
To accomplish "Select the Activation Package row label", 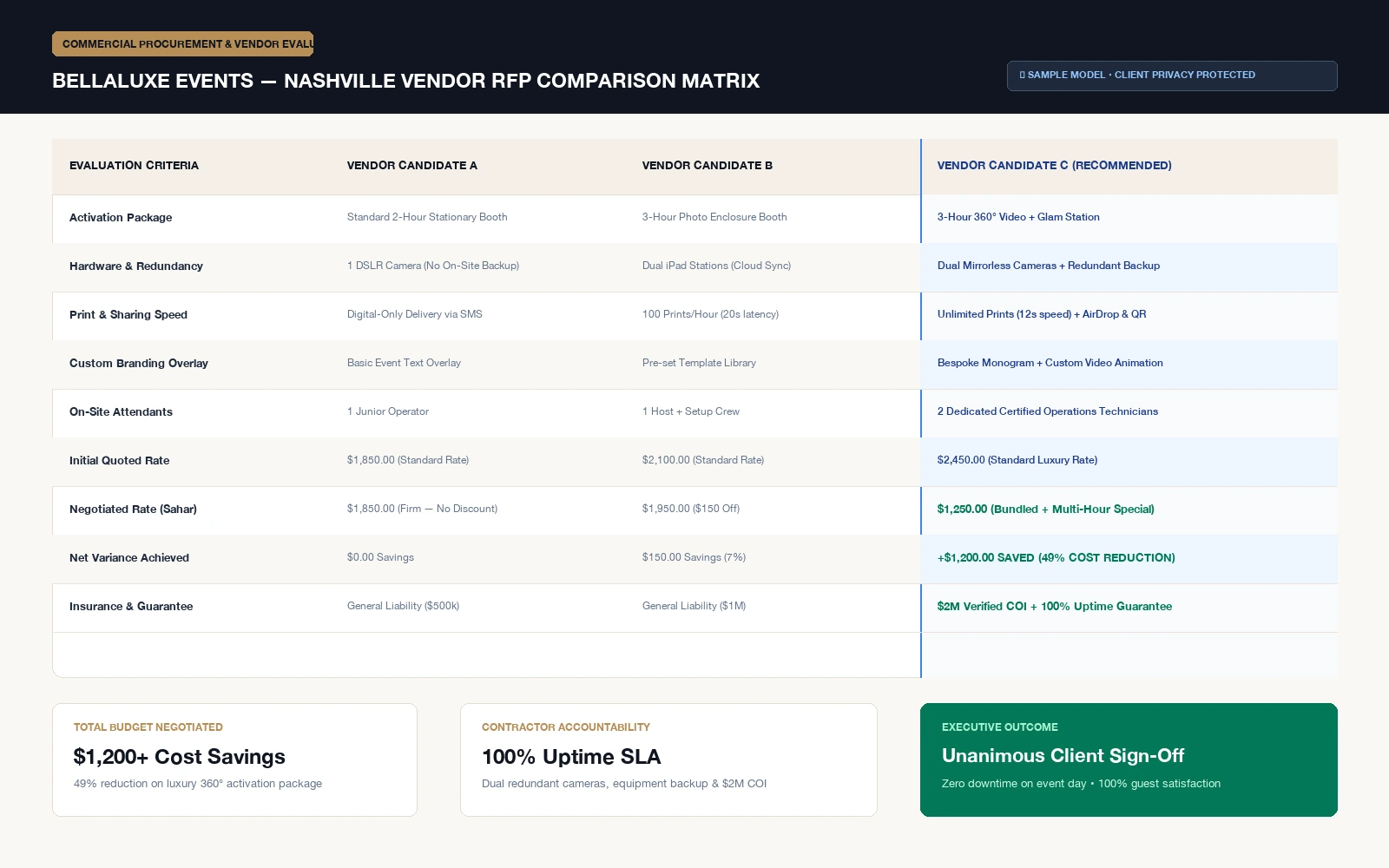I will tap(121, 218).
